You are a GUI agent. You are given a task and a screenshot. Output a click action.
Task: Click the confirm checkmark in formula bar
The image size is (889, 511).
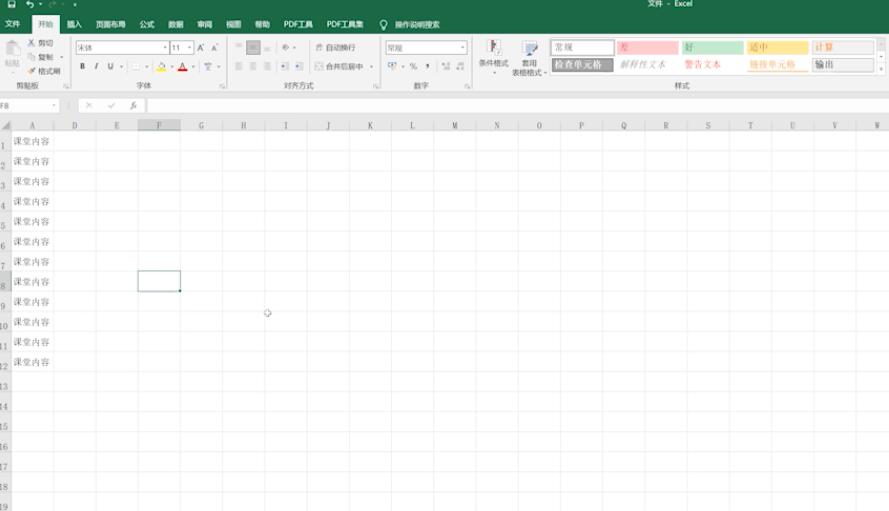pyautogui.click(x=111, y=105)
